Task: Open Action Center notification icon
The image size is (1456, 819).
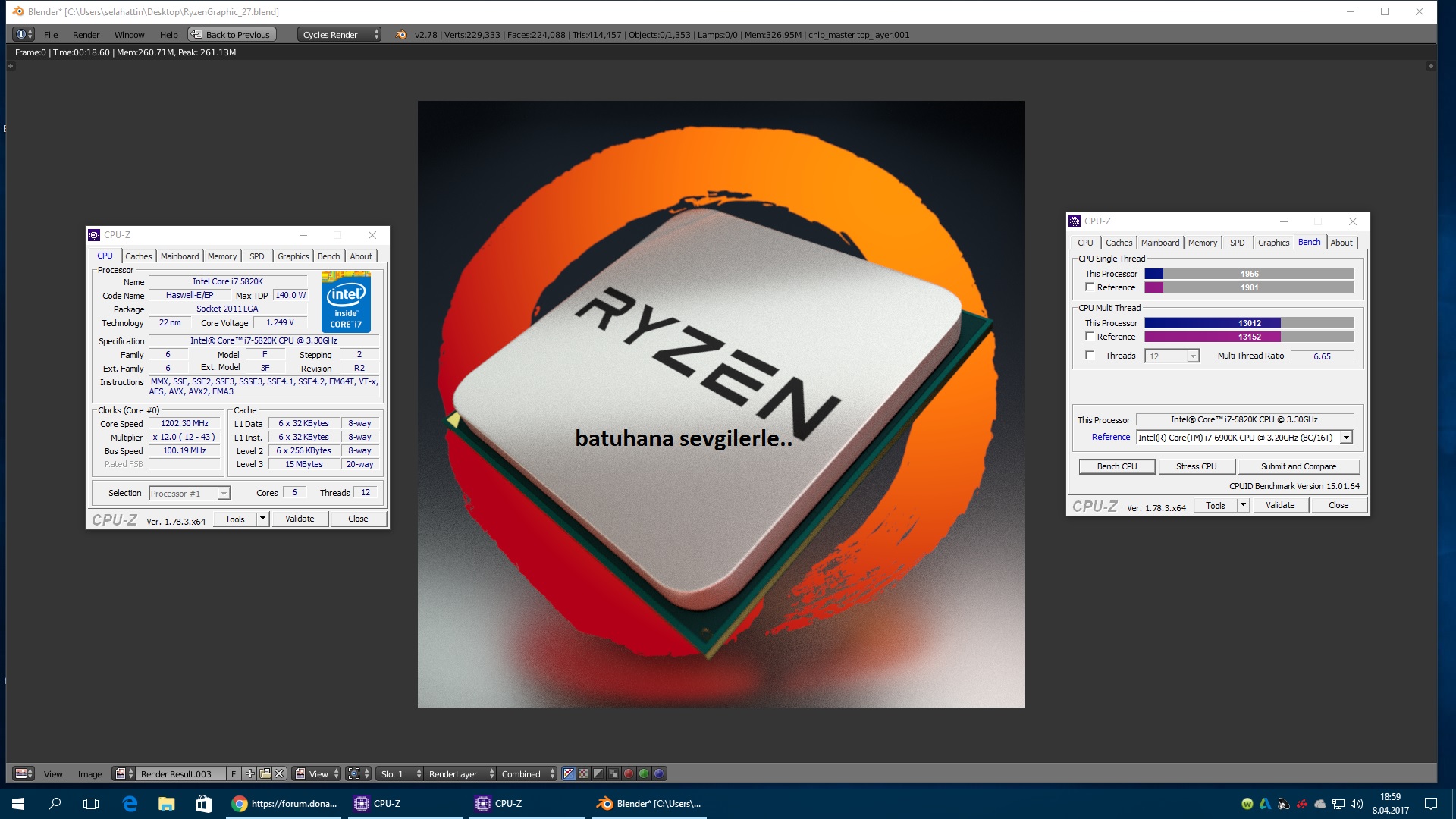Action: point(1430,803)
